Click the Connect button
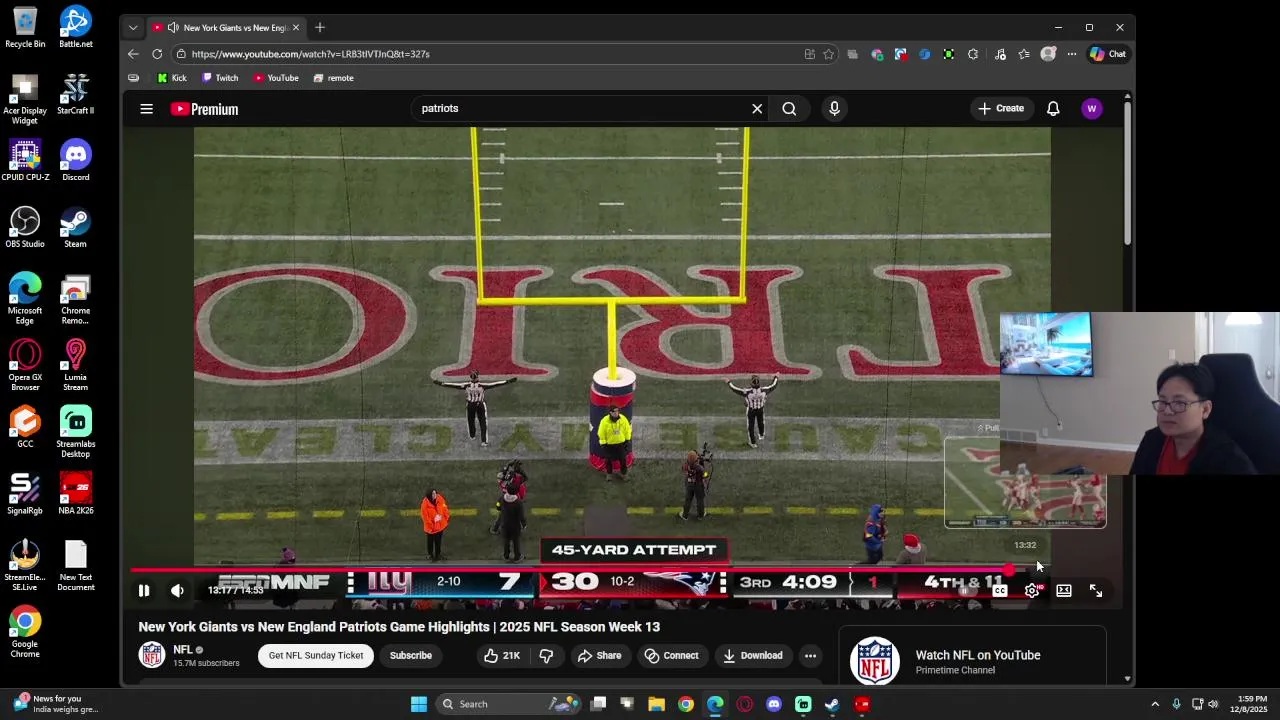This screenshot has height=720, width=1280. (671, 655)
